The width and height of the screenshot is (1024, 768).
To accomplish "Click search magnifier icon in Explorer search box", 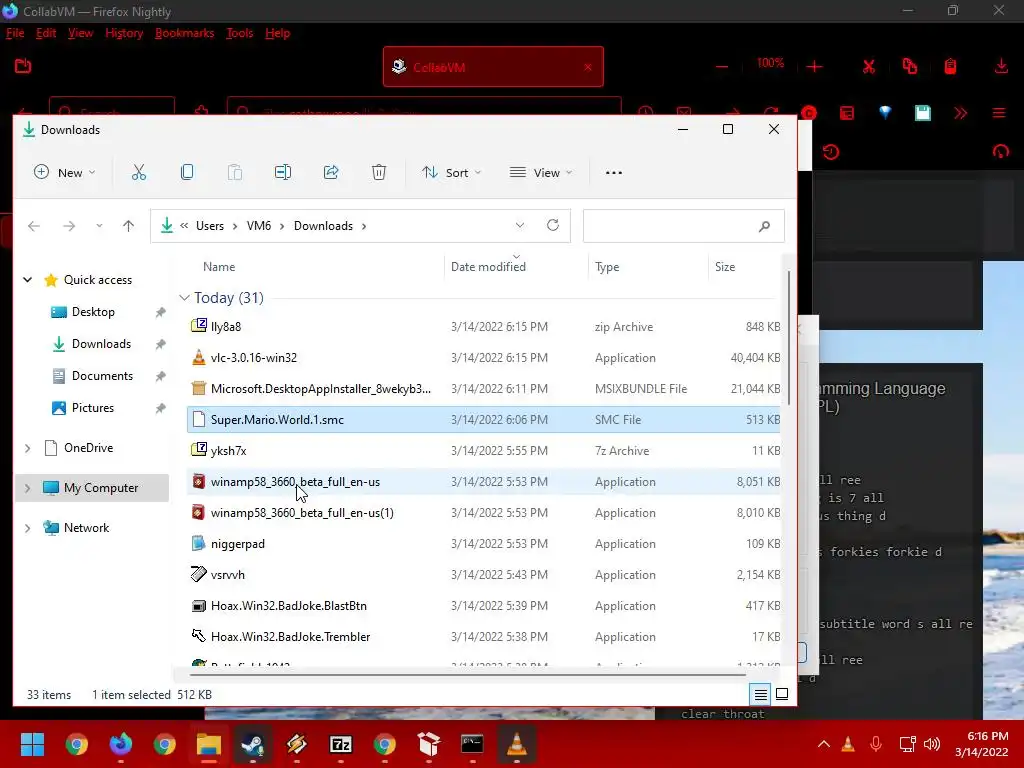I will [764, 226].
